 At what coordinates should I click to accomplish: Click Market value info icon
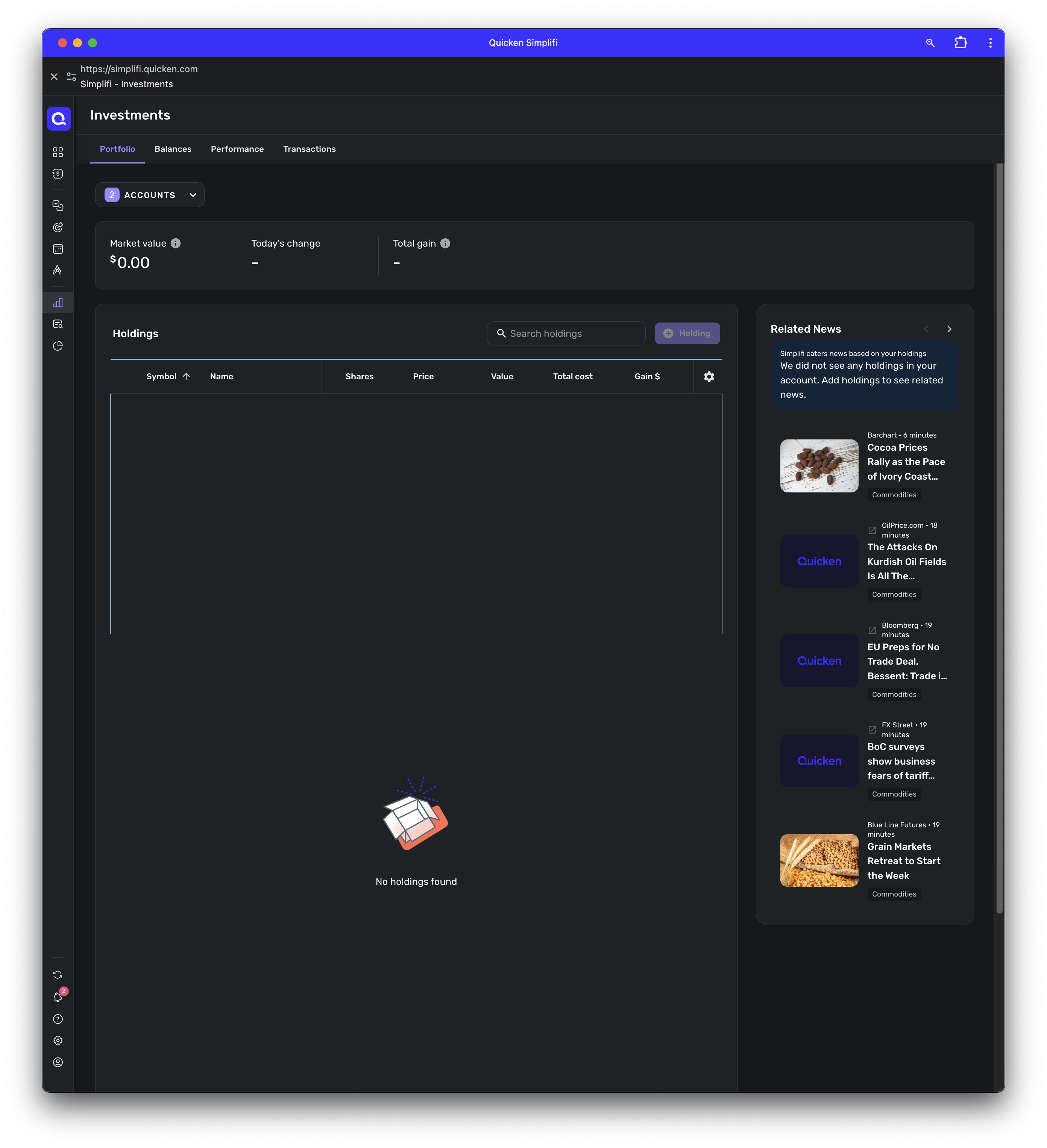176,243
